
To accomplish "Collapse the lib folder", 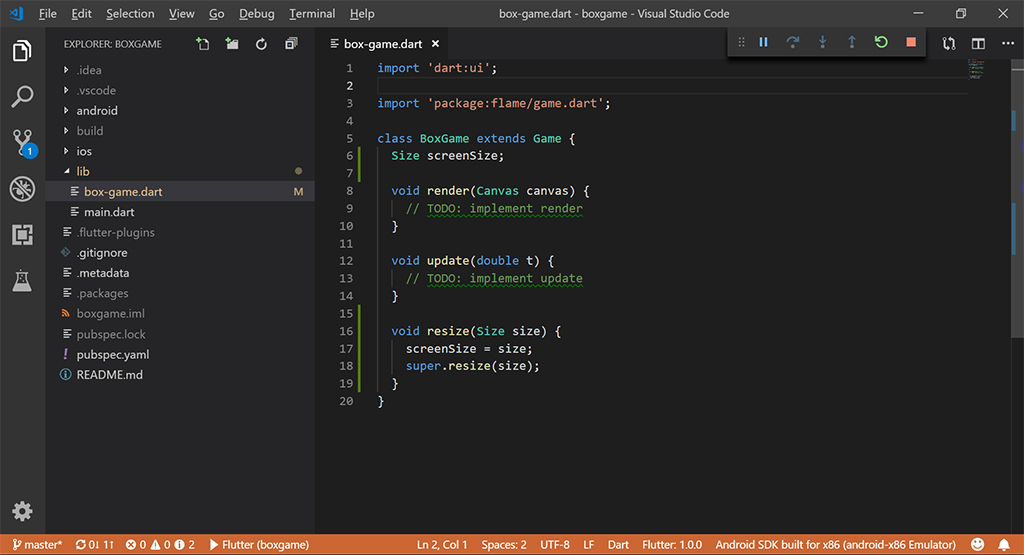I will click(83, 172).
